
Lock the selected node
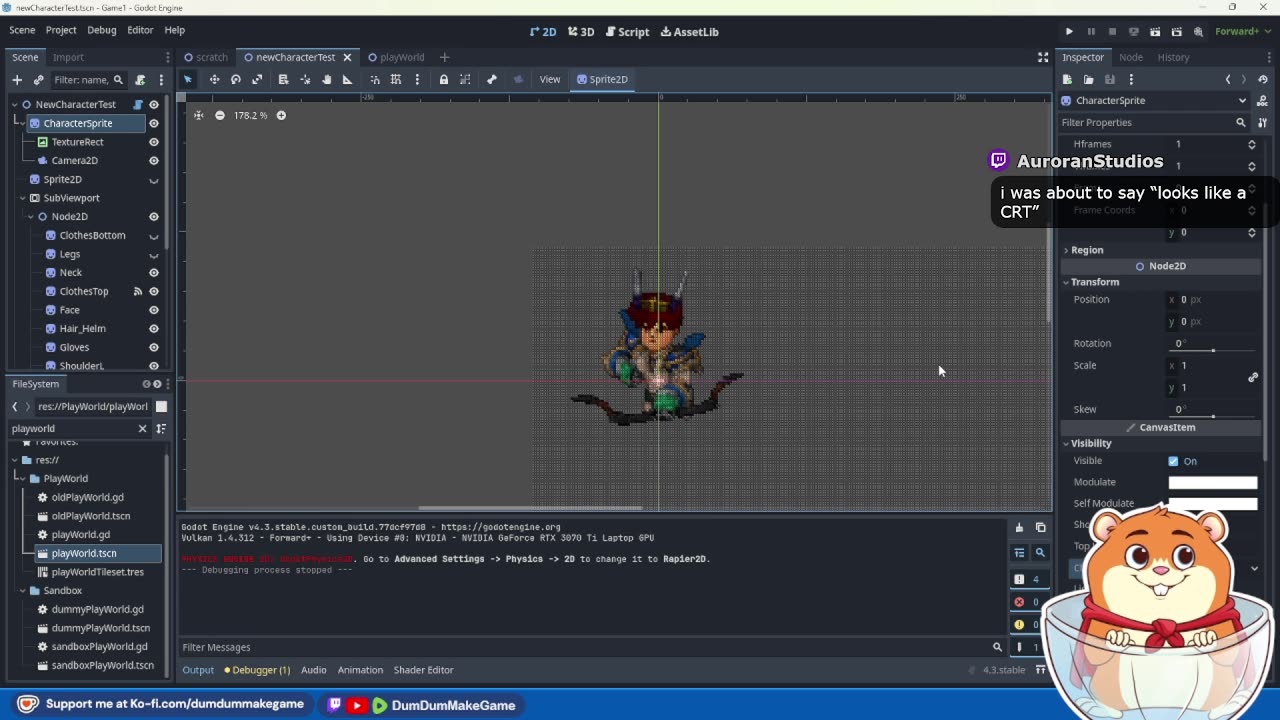tap(443, 79)
